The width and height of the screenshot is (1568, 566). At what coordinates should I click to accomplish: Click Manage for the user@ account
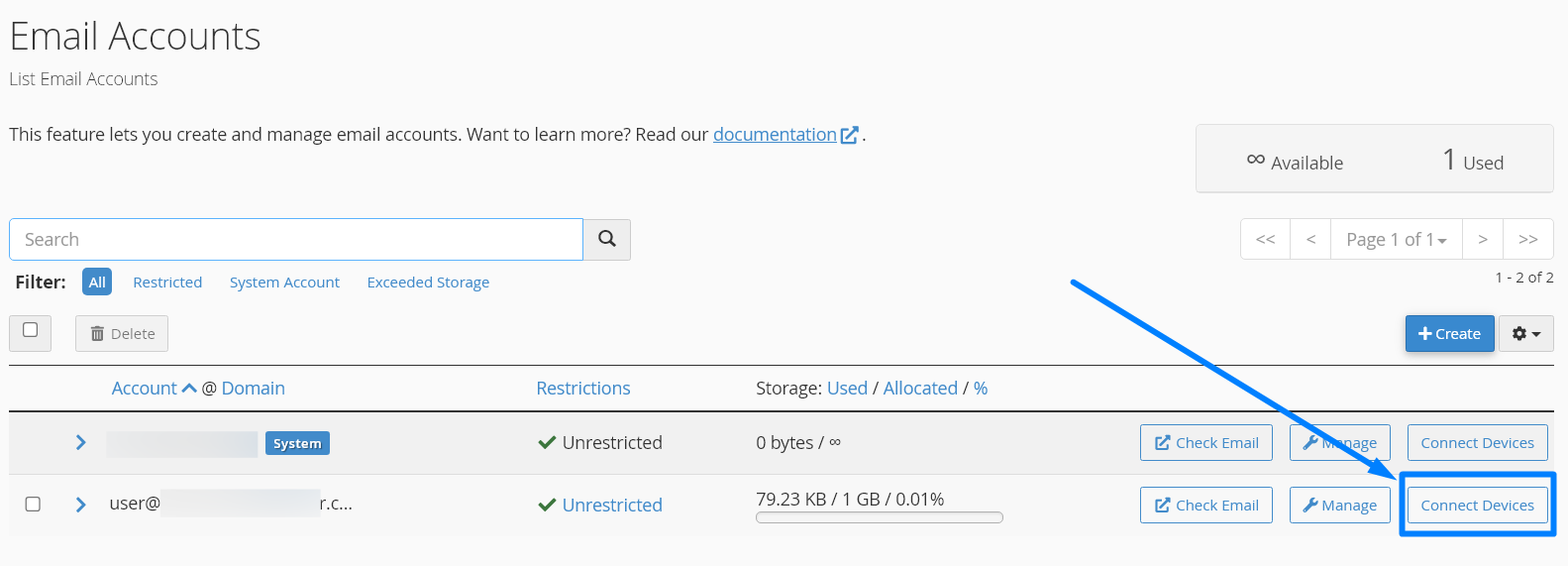[x=1340, y=506]
